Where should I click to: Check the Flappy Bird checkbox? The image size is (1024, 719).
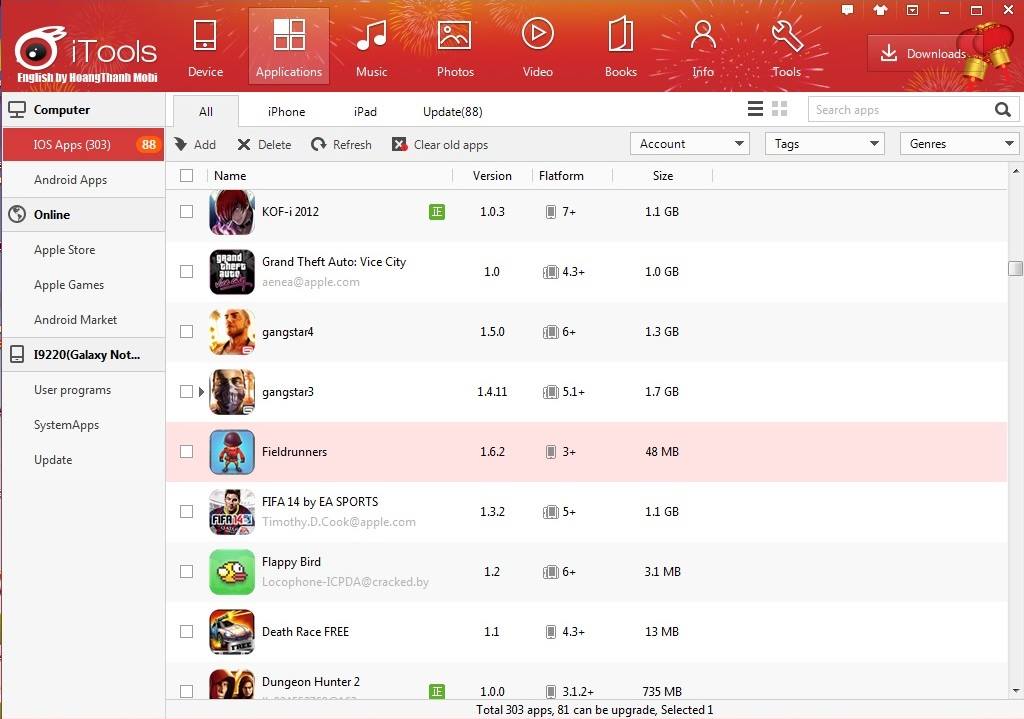tap(186, 572)
